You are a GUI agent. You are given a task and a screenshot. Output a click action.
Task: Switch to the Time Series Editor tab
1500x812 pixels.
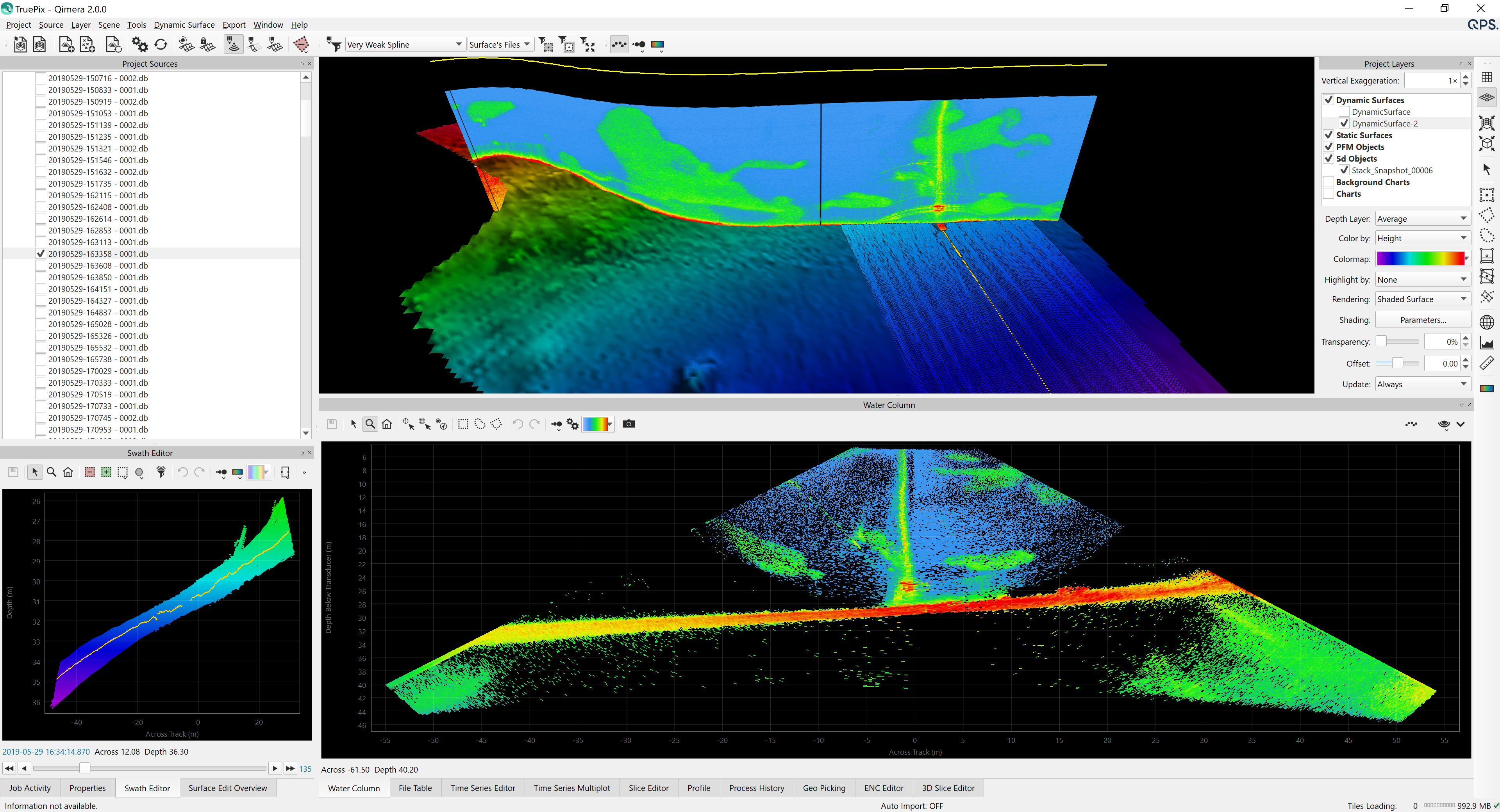pos(482,787)
